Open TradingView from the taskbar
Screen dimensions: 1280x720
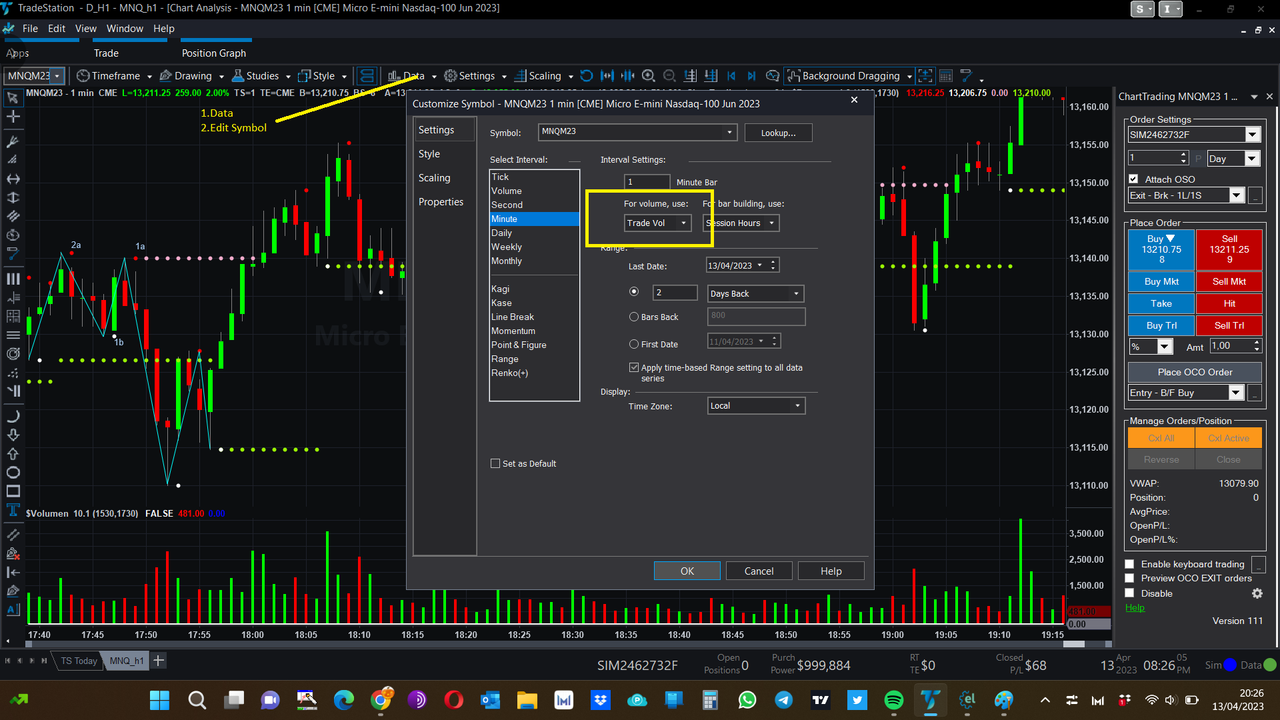tap(820, 700)
